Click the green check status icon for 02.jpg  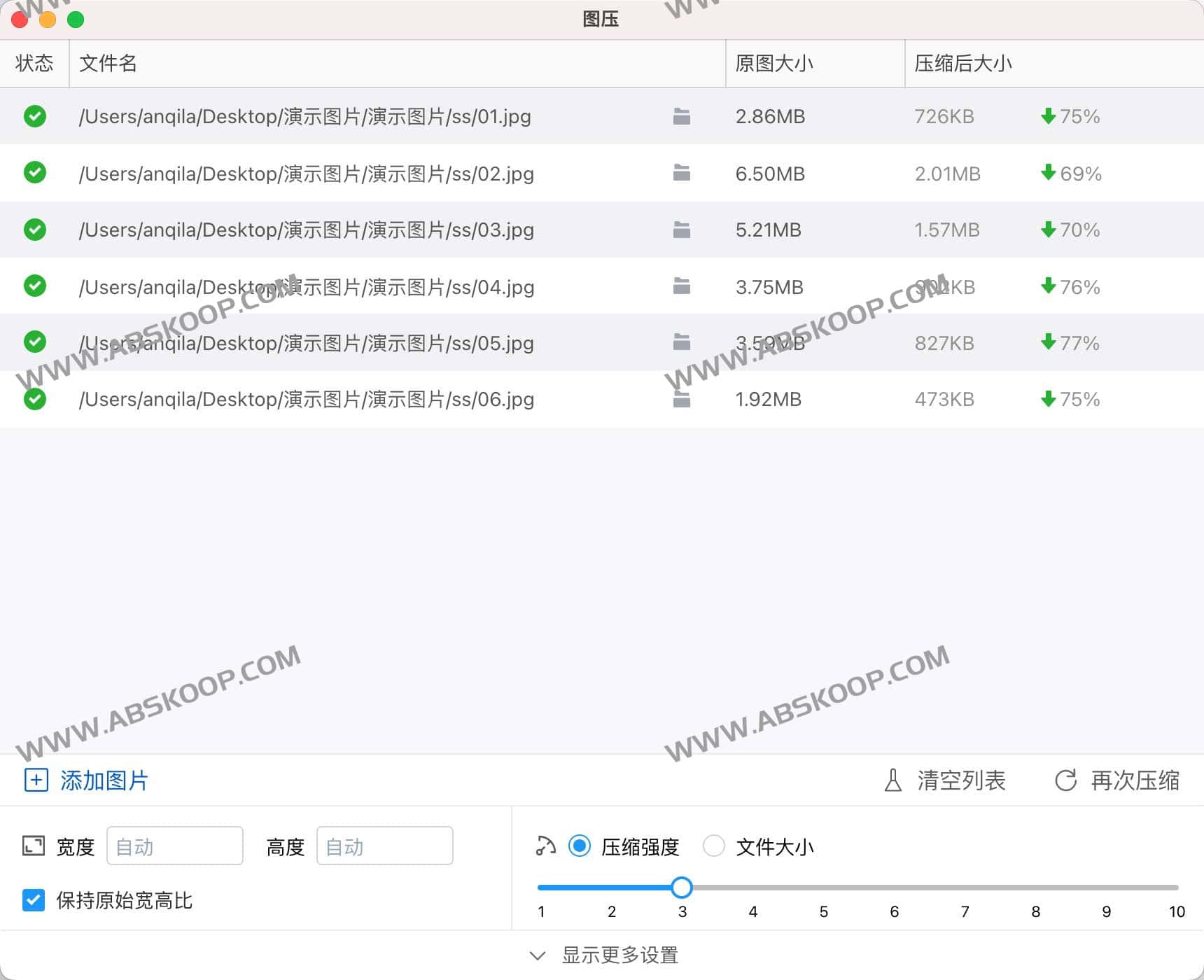click(x=34, y=173)
